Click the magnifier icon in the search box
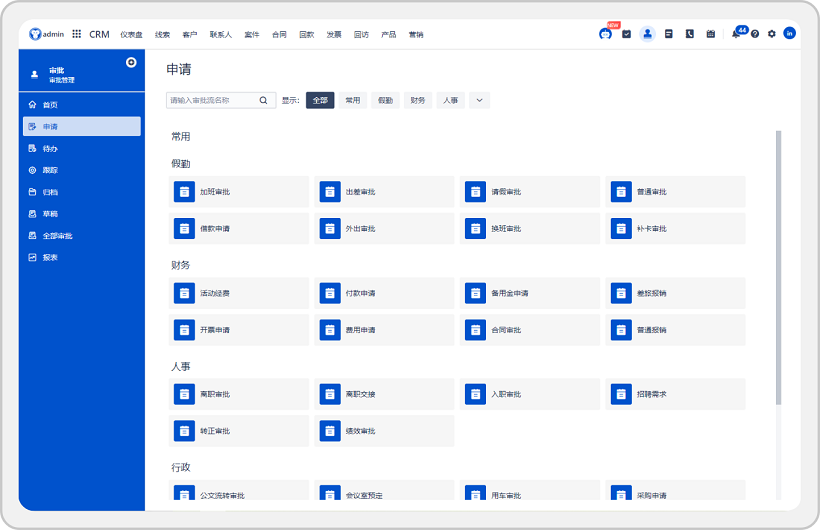The height and width of the screenshot is (530, 820). click(x=264, y=100)
